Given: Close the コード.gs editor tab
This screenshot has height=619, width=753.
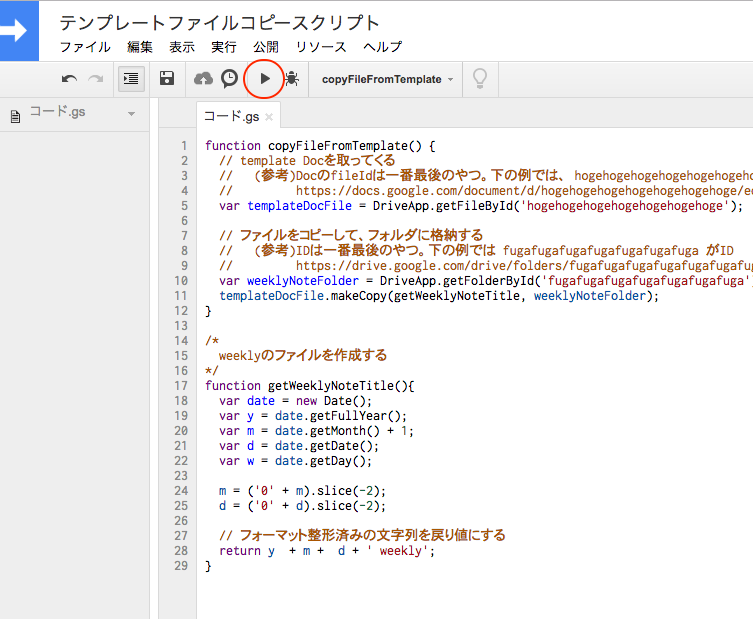Looking at the screenshot, I should pyautogui.click(x=269, y=117).
